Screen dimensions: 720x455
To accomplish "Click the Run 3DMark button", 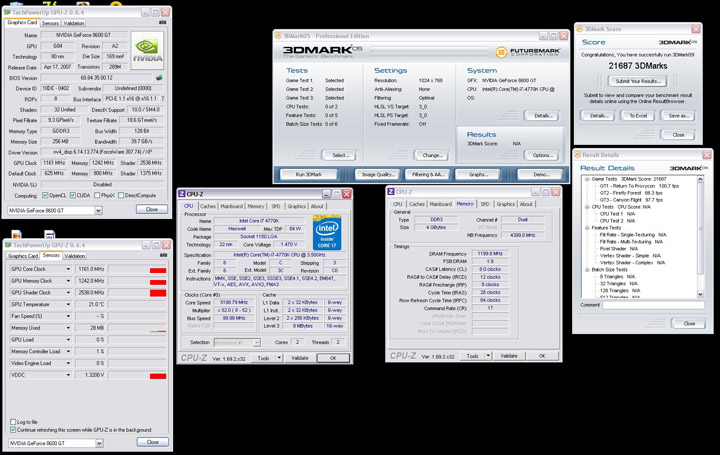I will (309, 174).
